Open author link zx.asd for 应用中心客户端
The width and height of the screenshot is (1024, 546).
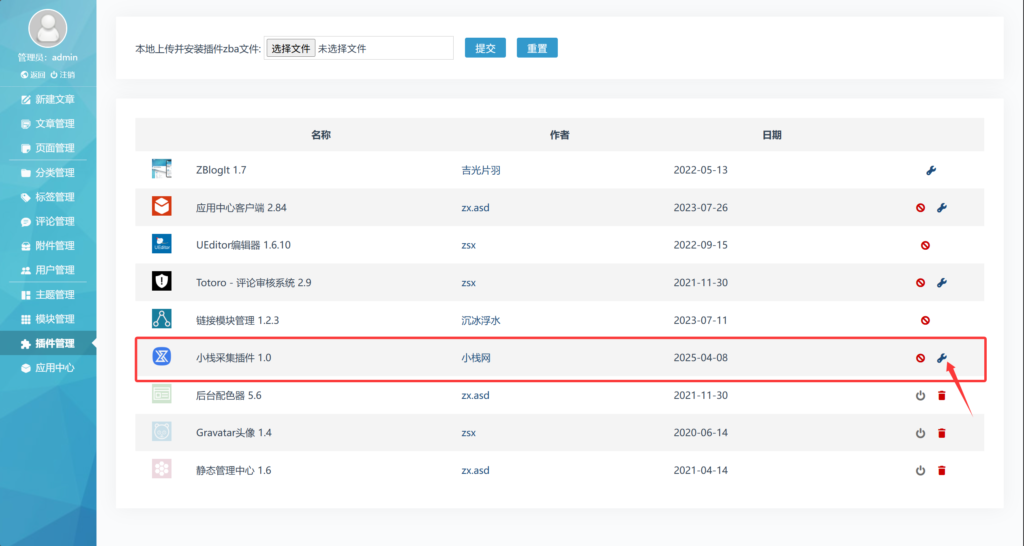pyautogui.click(x=475, y=208)
